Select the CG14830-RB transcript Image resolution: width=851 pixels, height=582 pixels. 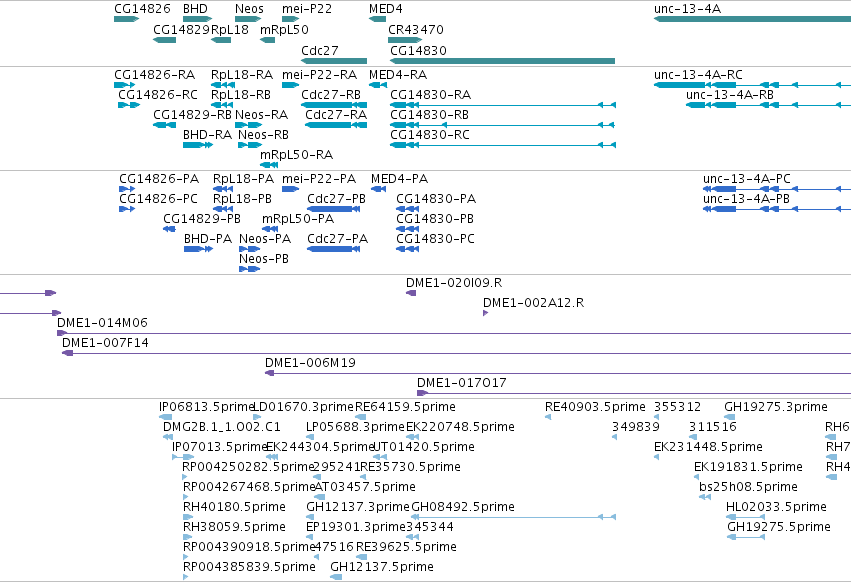coord(503,125)
